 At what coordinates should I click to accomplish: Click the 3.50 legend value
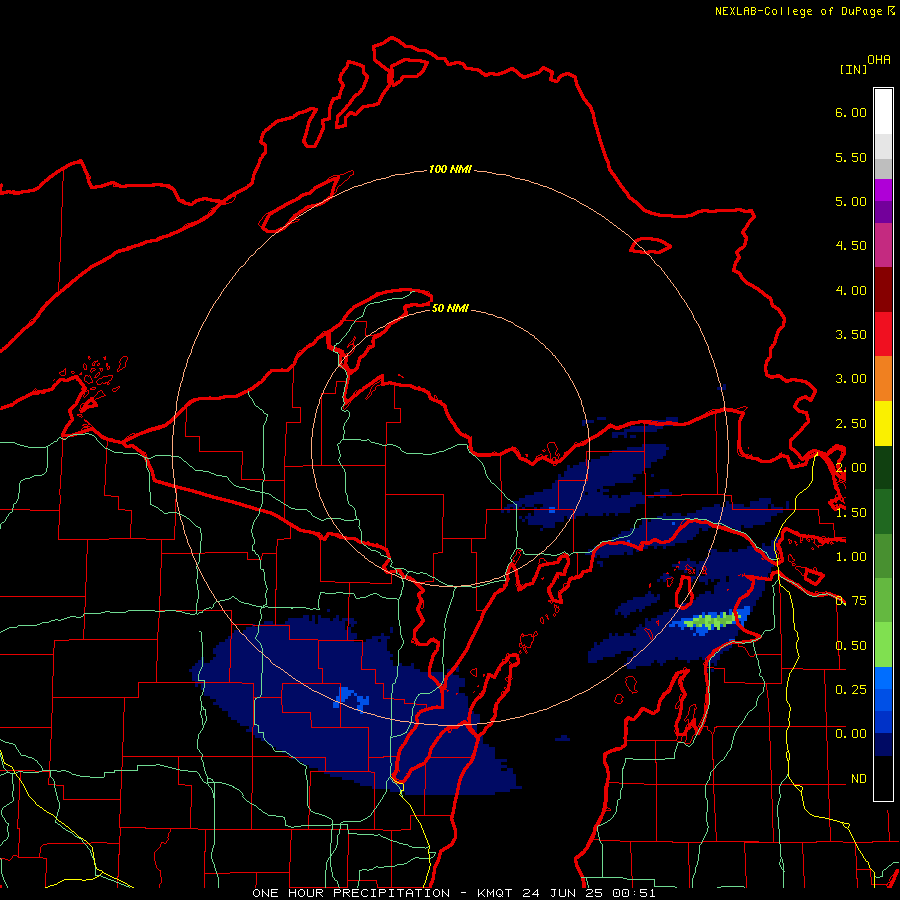click(x=851, y=335)
